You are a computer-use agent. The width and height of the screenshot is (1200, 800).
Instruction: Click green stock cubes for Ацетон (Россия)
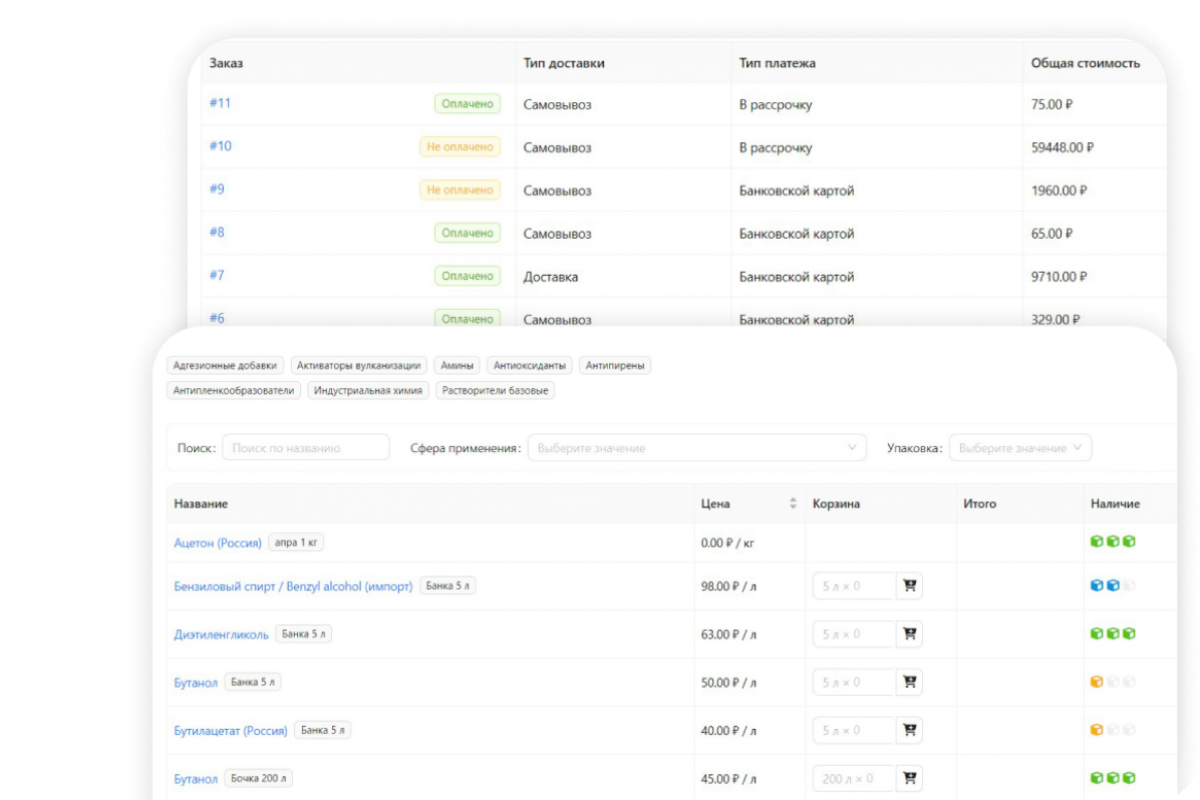click(1112, 542)
